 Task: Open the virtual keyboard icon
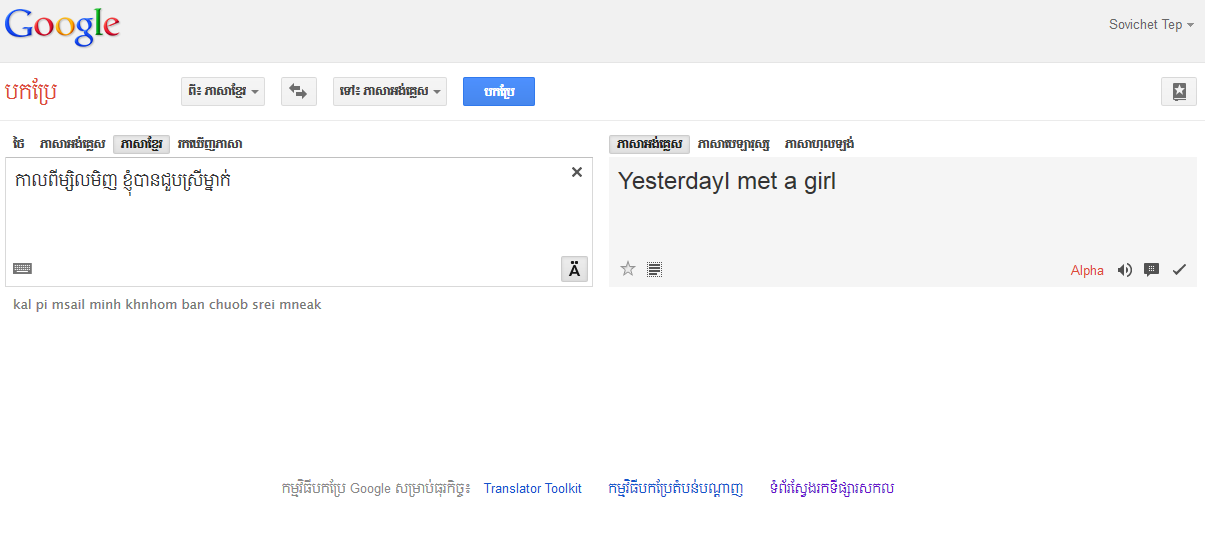pos(22,268)
